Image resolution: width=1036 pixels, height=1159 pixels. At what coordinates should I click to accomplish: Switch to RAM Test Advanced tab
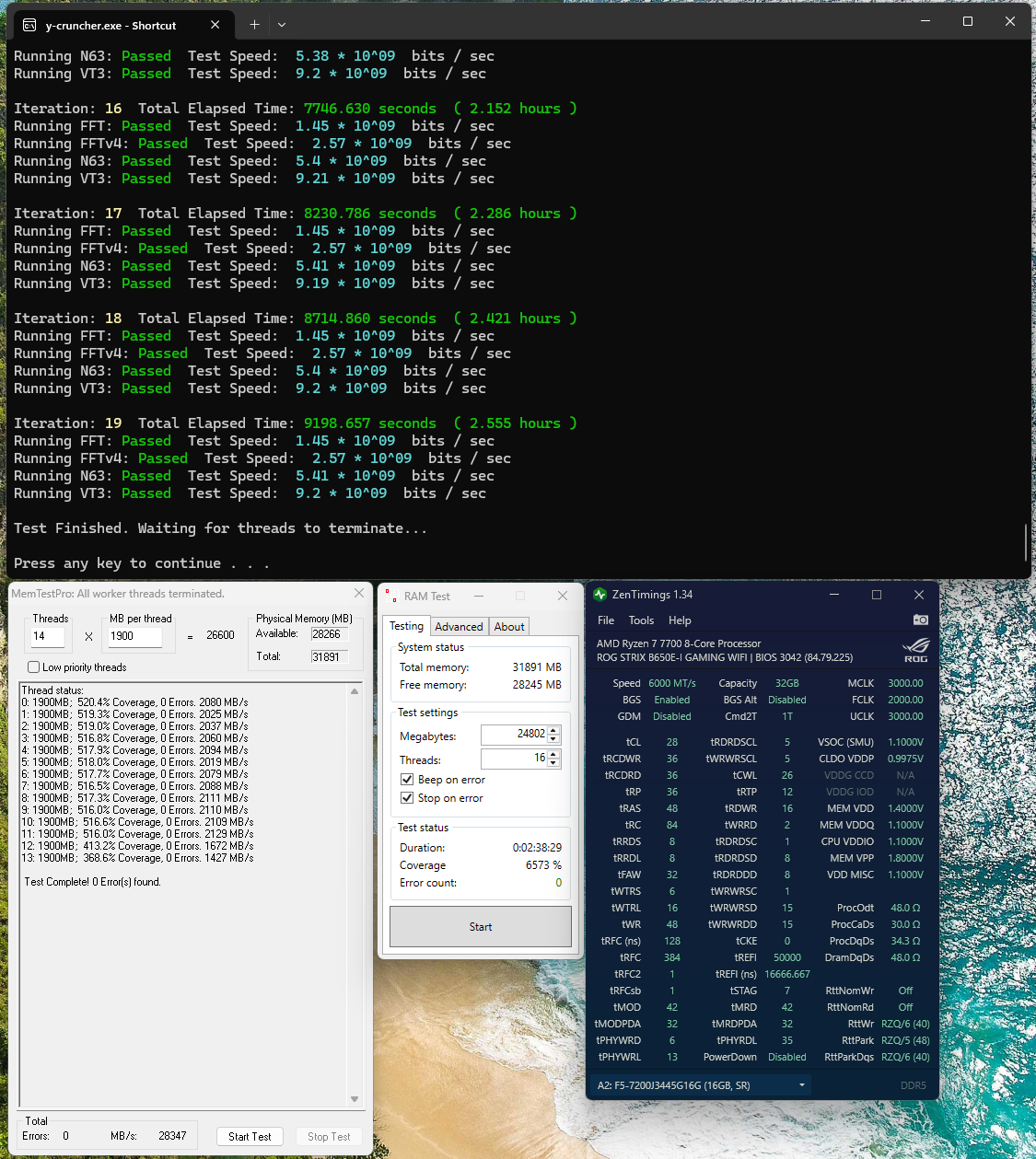pos(459,627)
